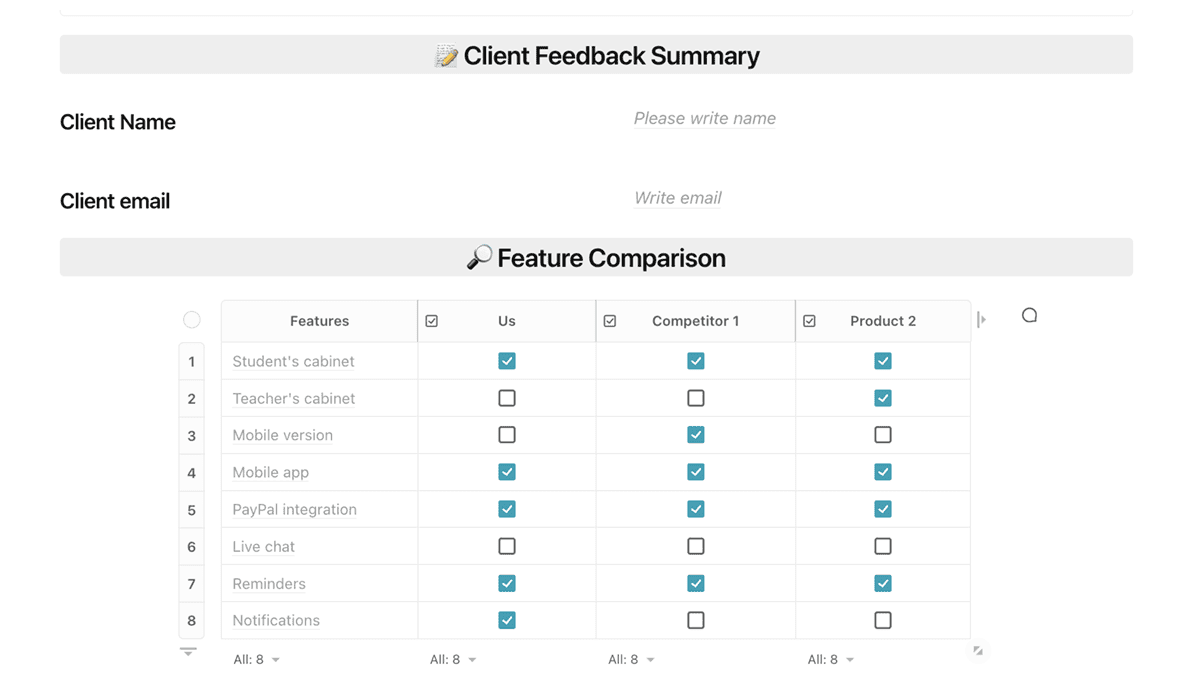Check Product 2 checkbox for Notifications

click(x=883, y=620)
